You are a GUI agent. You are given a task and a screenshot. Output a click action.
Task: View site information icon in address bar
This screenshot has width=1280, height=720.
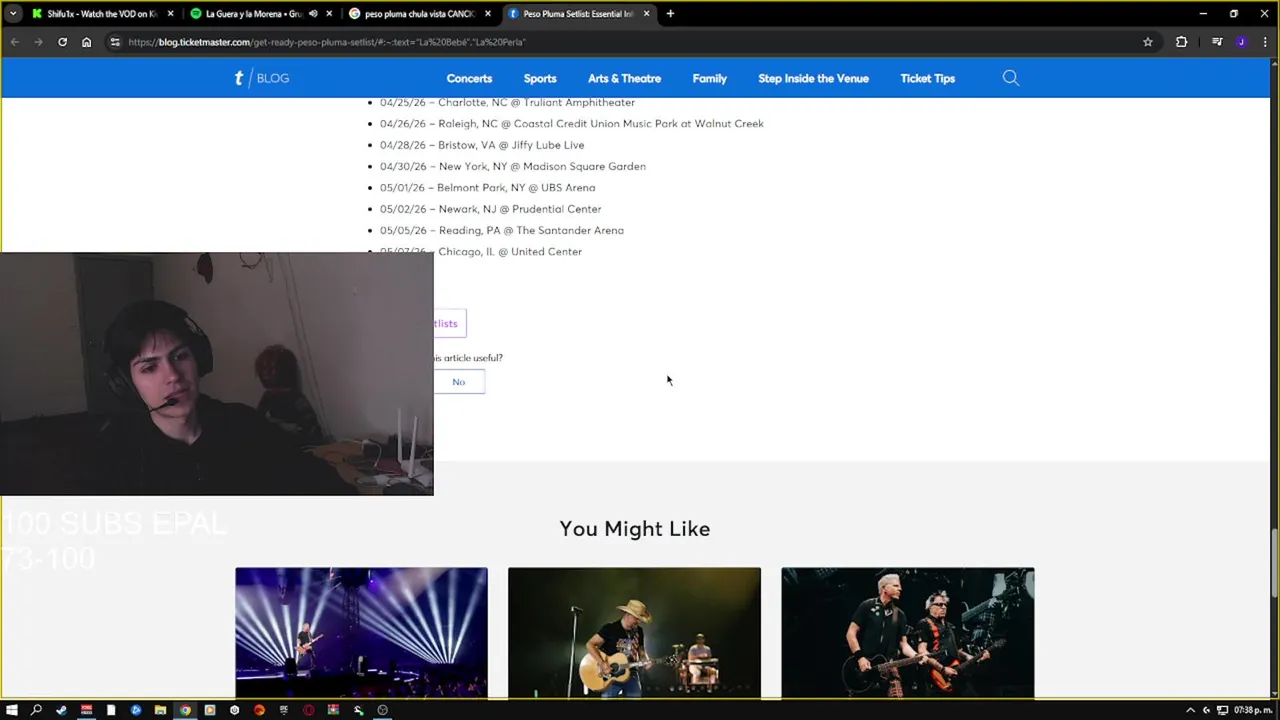pyautogui.click(x=115, y=42)
